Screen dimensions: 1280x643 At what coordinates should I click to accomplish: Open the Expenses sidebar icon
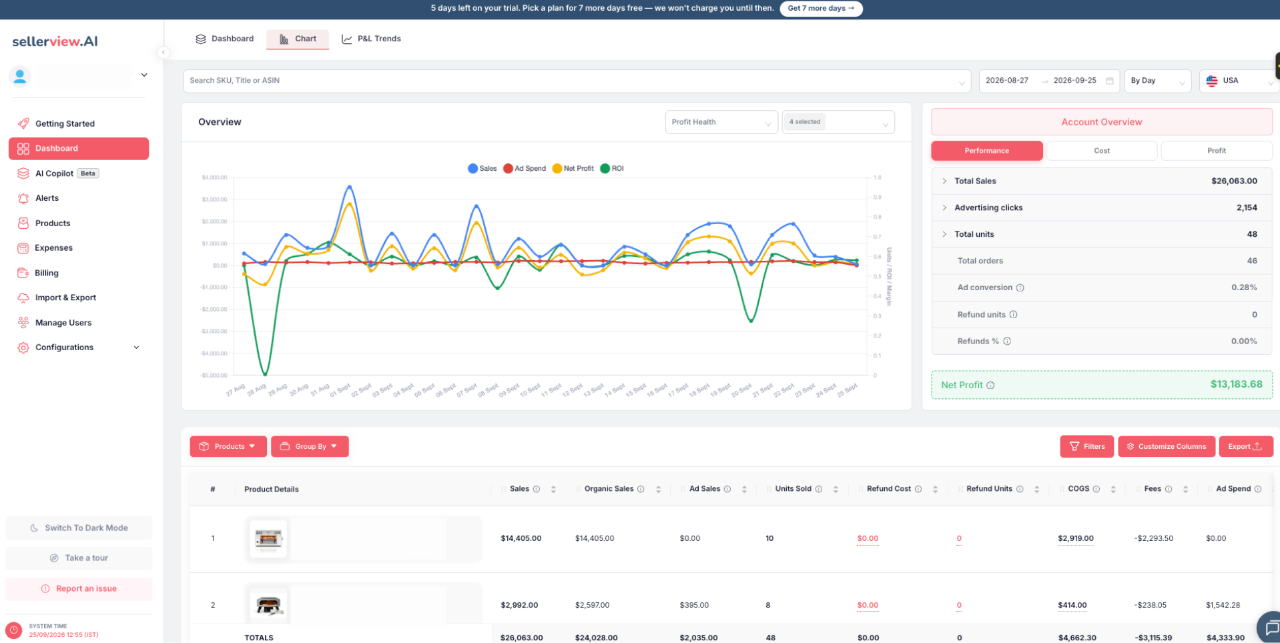(23, 248)
